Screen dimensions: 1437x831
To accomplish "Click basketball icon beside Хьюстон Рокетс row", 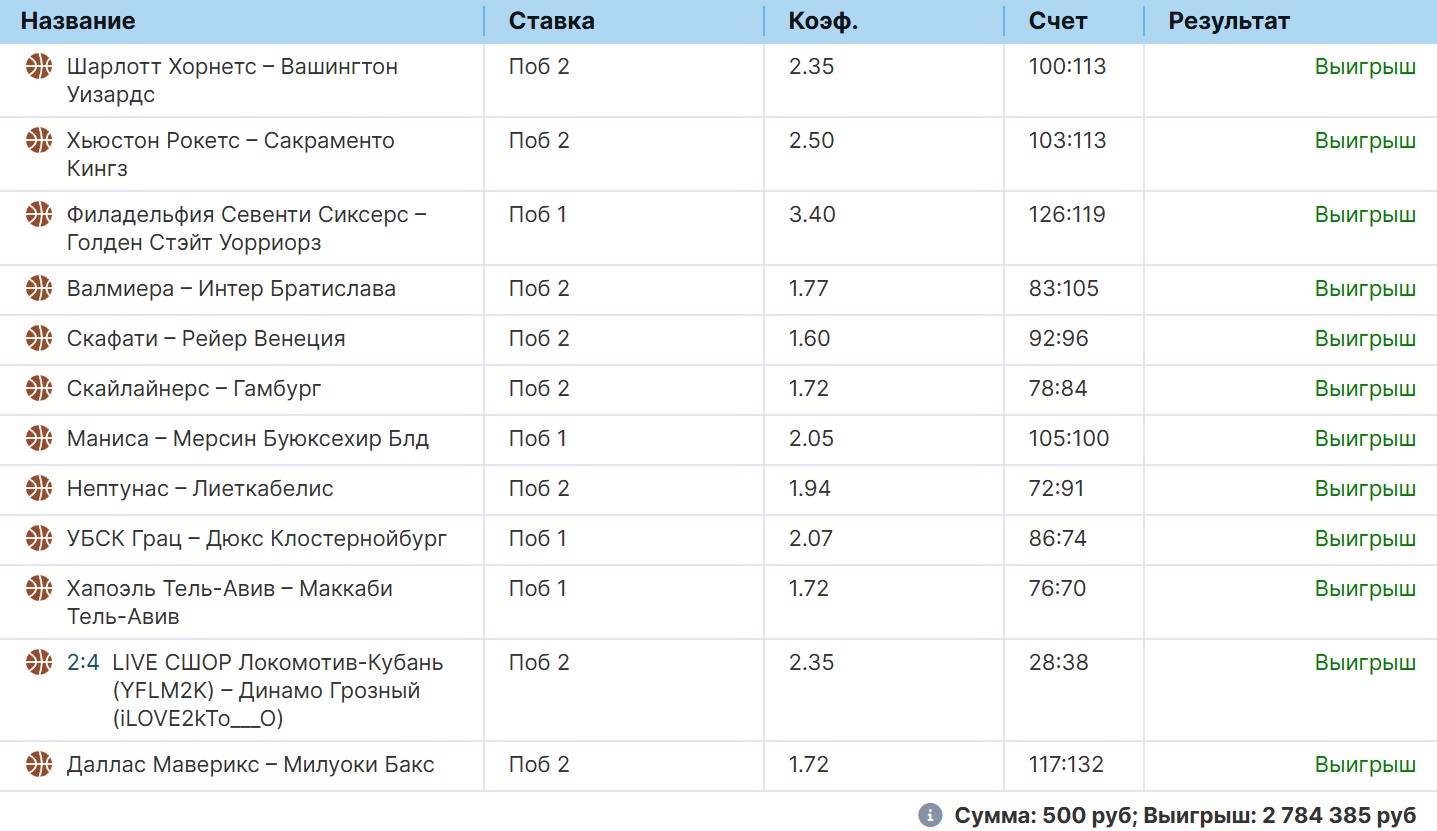I will click(x=39, y=141).
